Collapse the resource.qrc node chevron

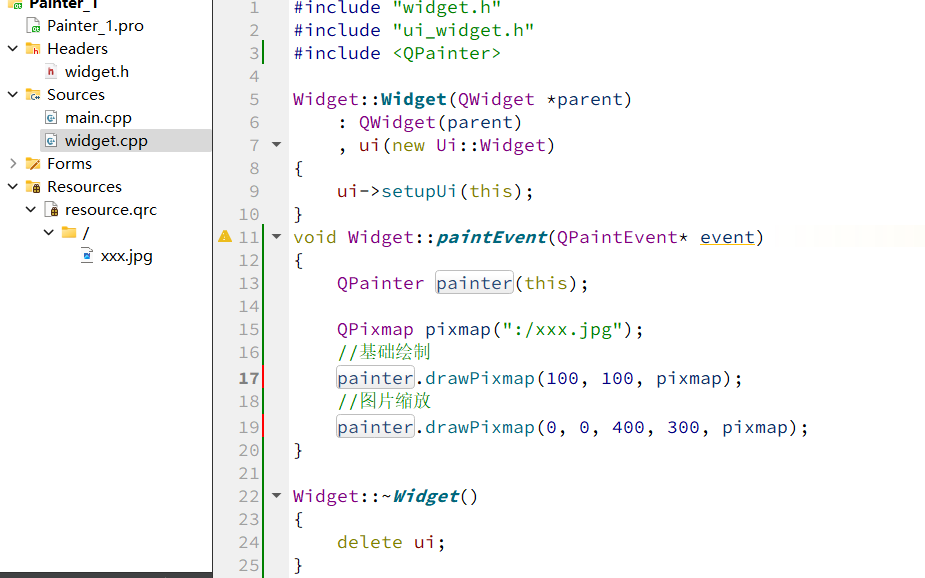coord(31,209)
